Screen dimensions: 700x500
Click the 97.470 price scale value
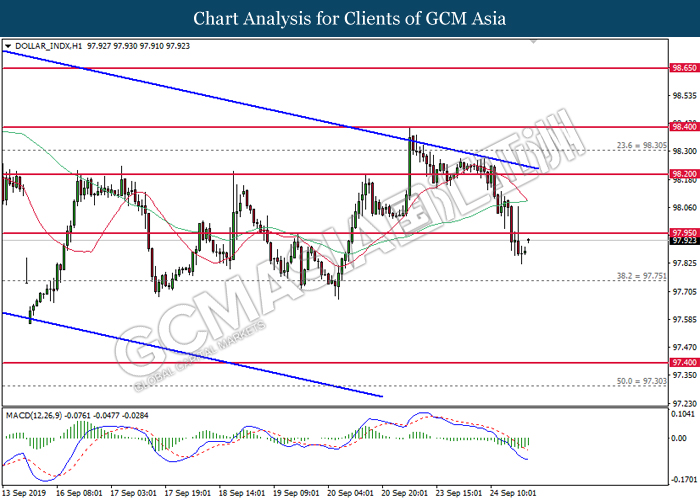tap(684, 347)
